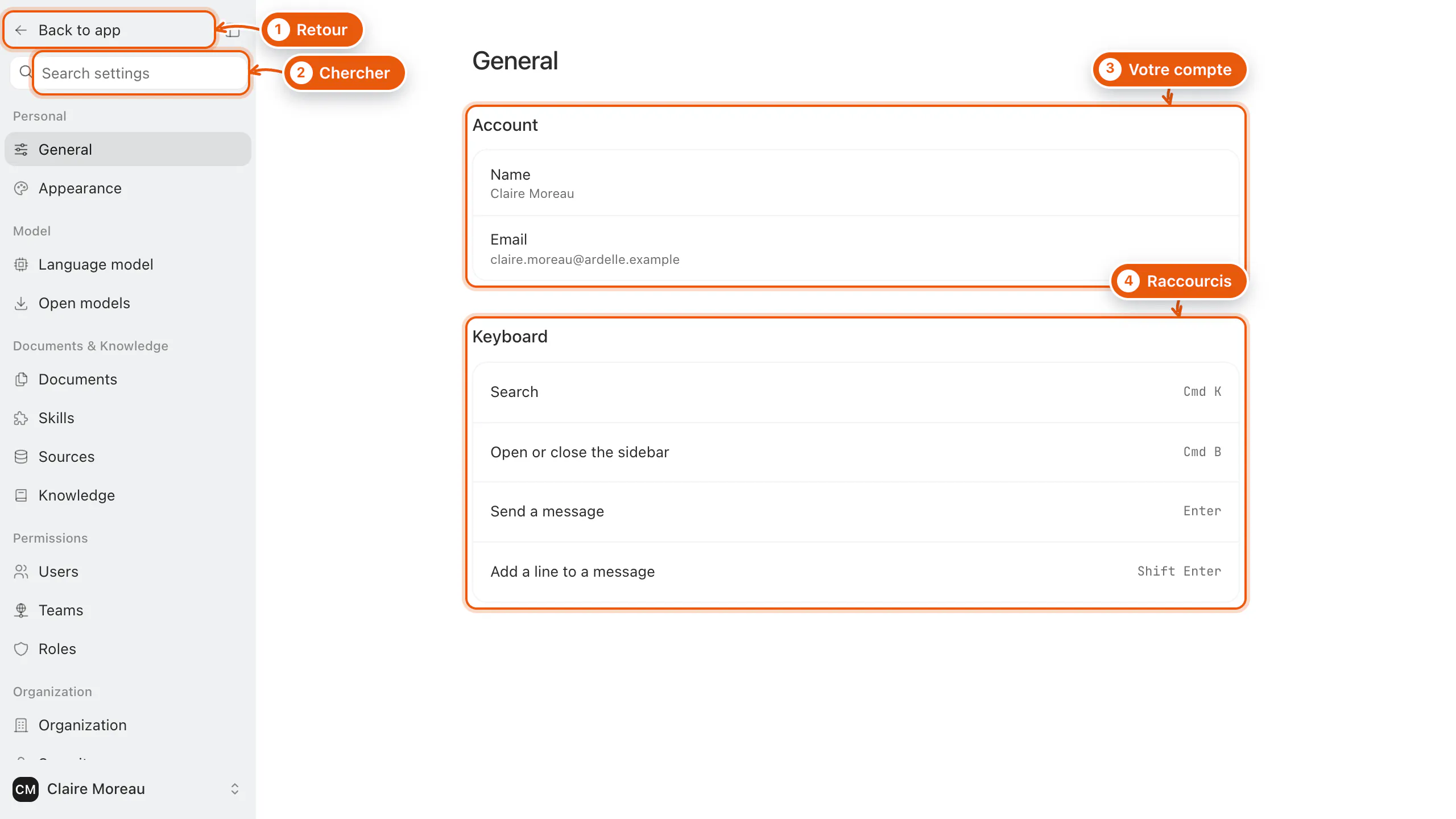The height and width of the screenshot is (819, 1456).
Task: Go to Open models settings
Action: point(128,303)
